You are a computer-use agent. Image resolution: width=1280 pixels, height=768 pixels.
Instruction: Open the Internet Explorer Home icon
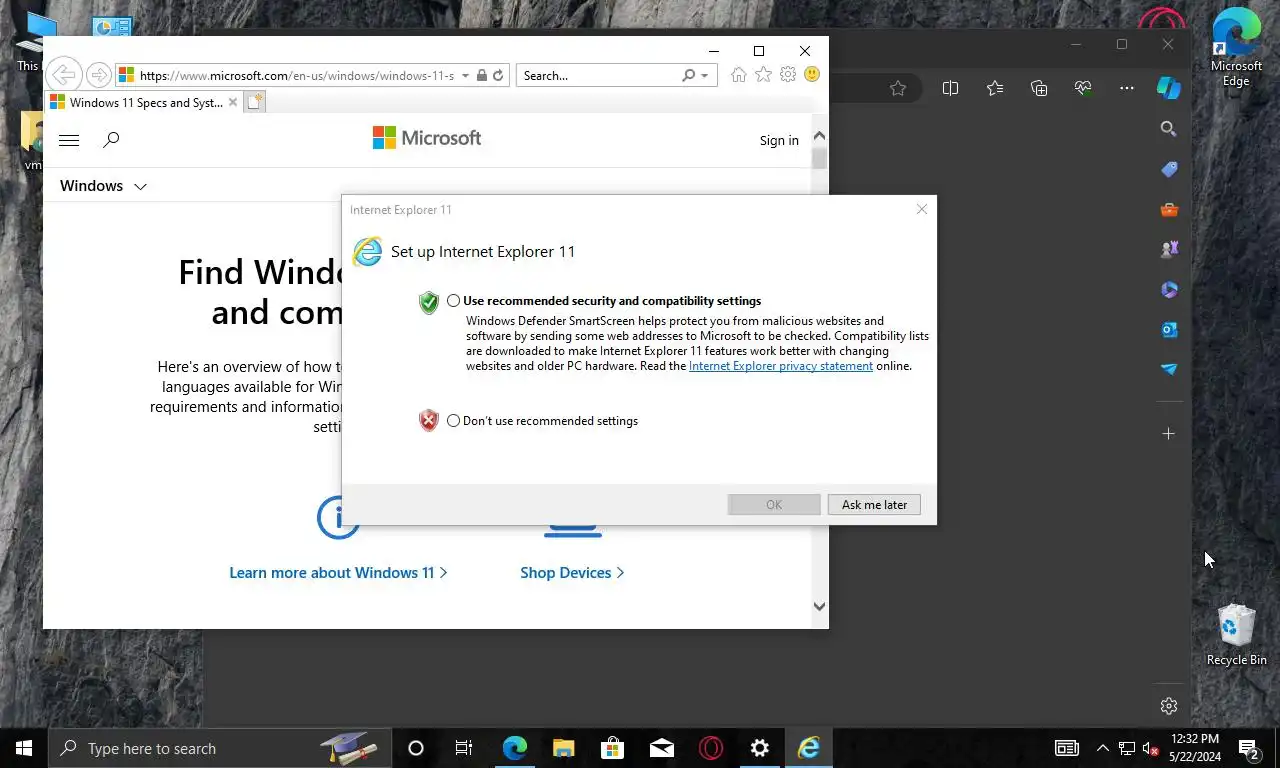tap(738, 75)
